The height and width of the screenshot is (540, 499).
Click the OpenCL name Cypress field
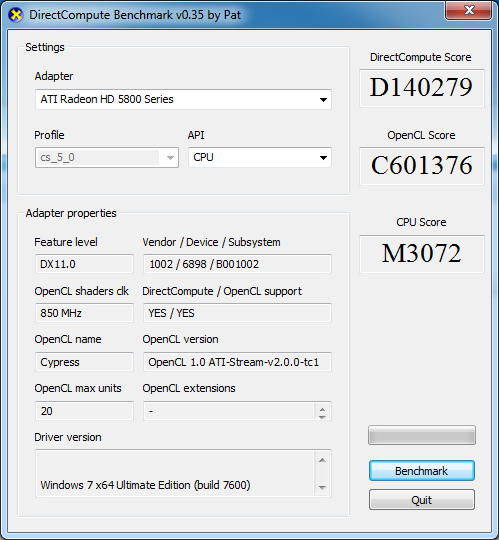click(84, 362)
